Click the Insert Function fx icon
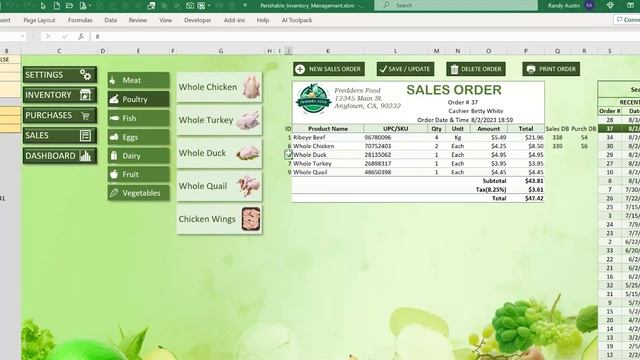Viewport: 640px width, 360px height. (81, 36)
